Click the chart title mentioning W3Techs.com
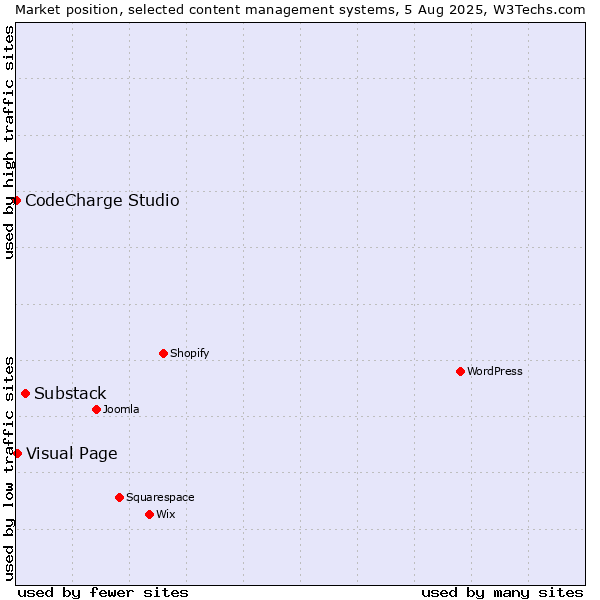 pos(300,10)
